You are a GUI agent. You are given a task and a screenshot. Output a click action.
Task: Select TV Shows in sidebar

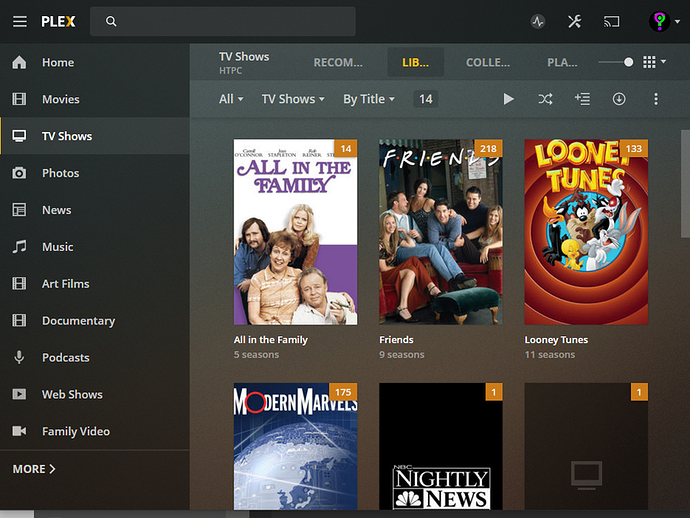coord(95,136)
